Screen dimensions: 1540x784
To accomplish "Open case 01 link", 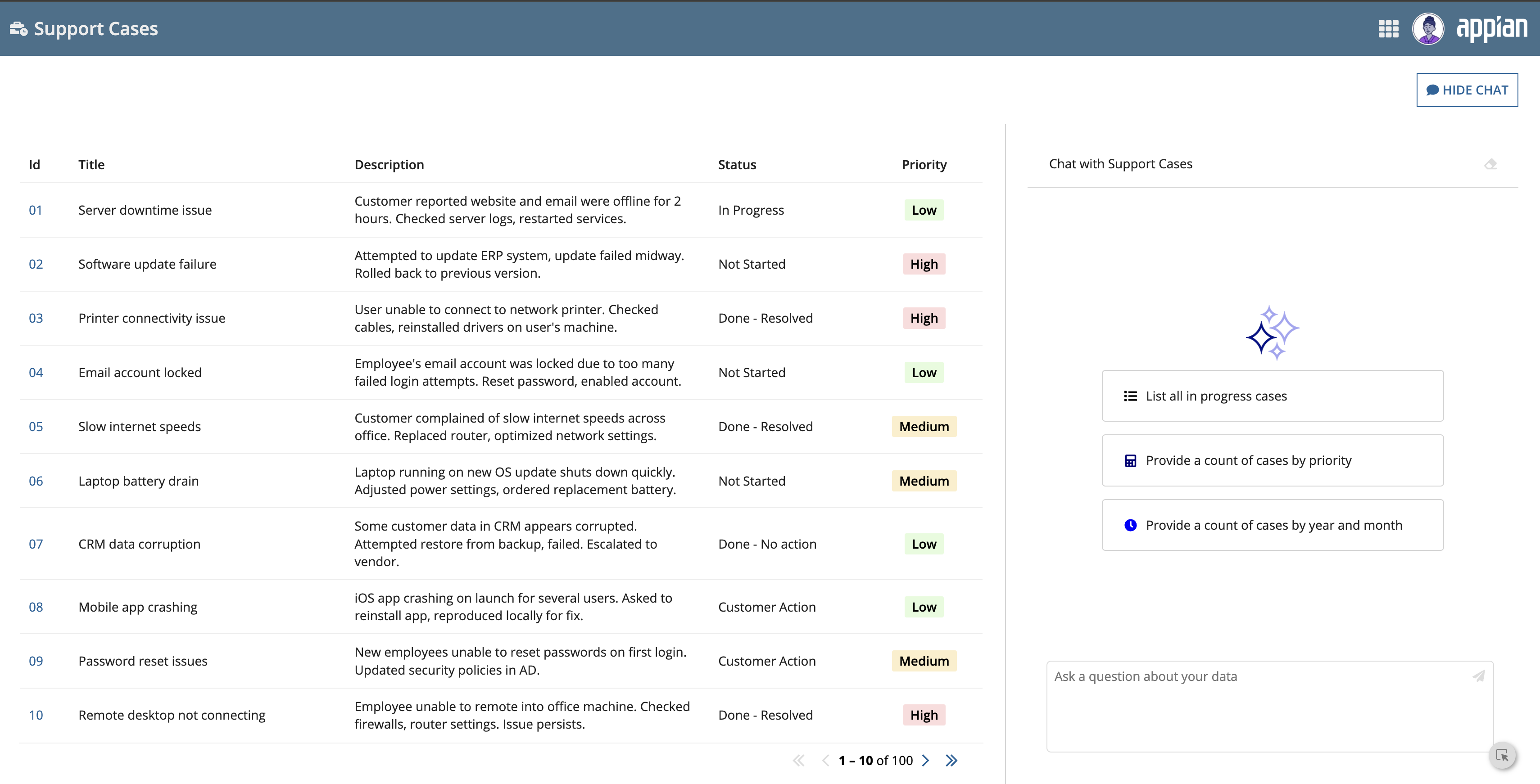I will (x=35, y=210).
